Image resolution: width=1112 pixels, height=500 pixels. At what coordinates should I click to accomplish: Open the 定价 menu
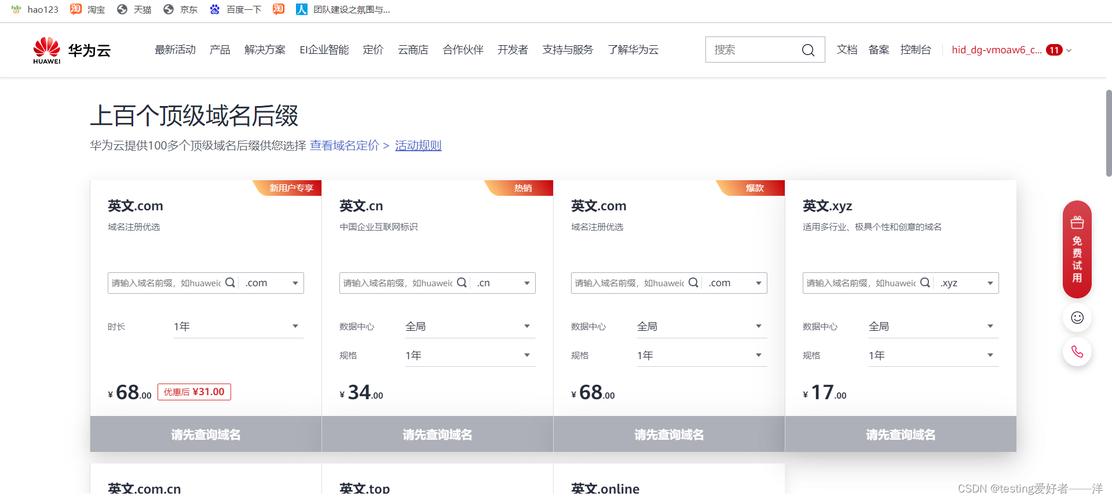[x=373, y=50]
